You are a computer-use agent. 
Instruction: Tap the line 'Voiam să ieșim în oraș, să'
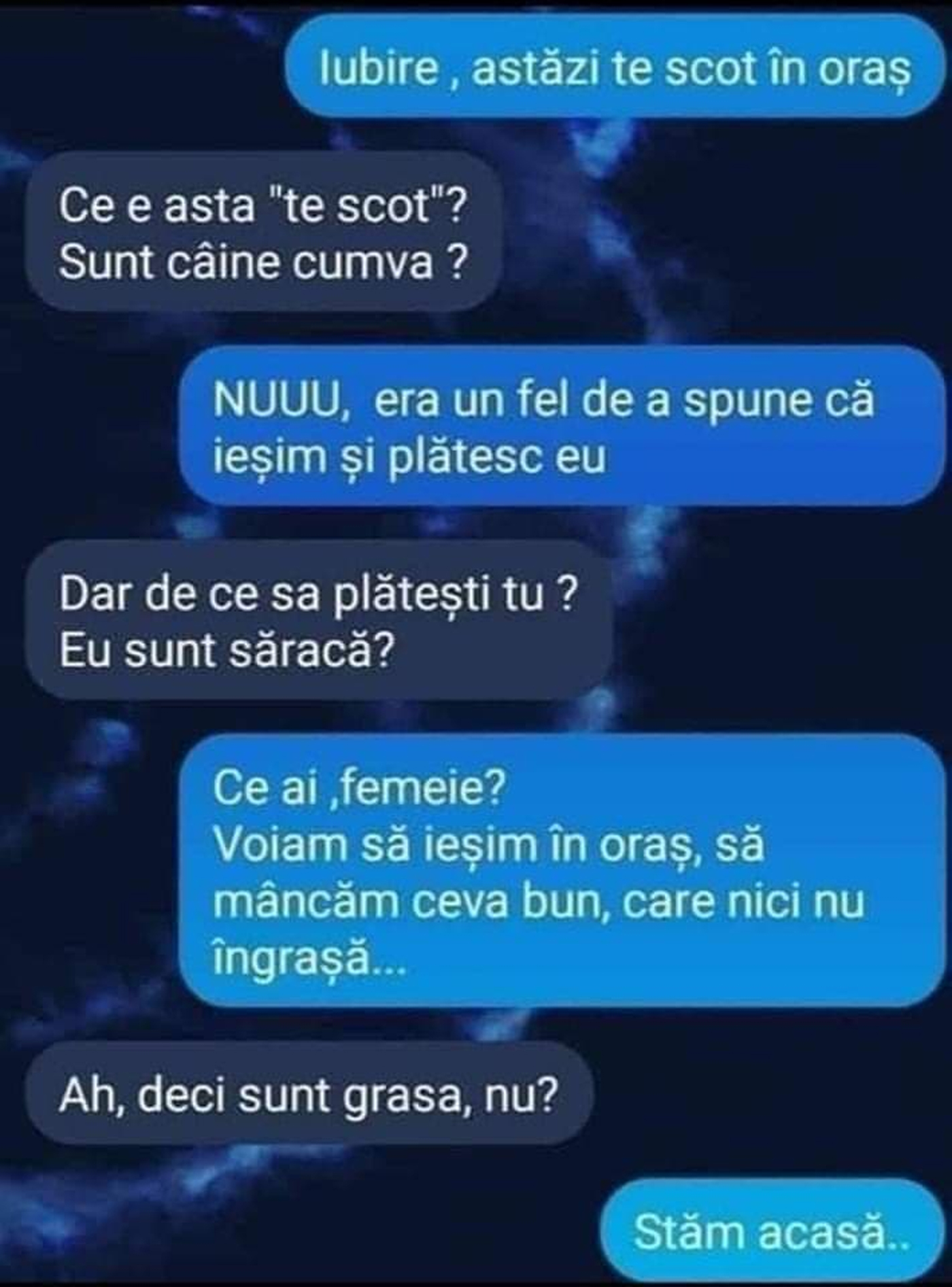coord(489,845)
